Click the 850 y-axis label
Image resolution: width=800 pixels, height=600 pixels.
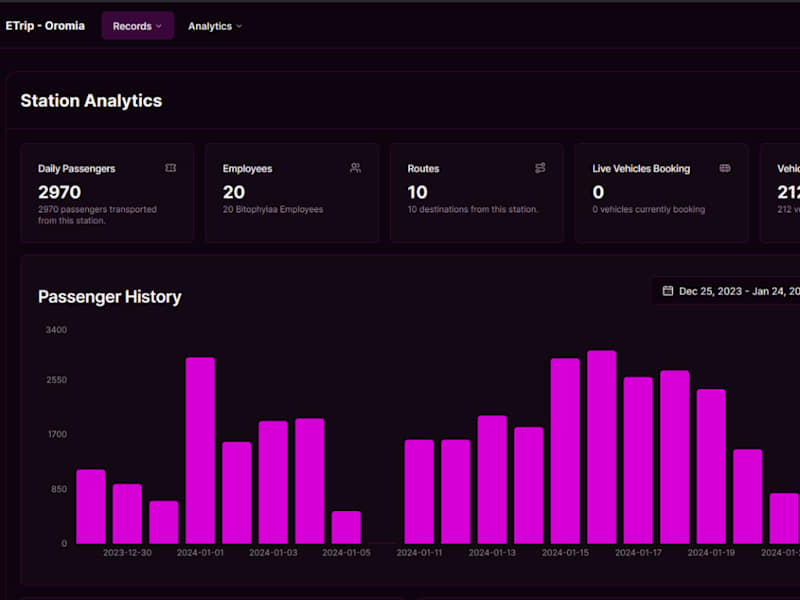pyautogui.click(x=59, y=489)
